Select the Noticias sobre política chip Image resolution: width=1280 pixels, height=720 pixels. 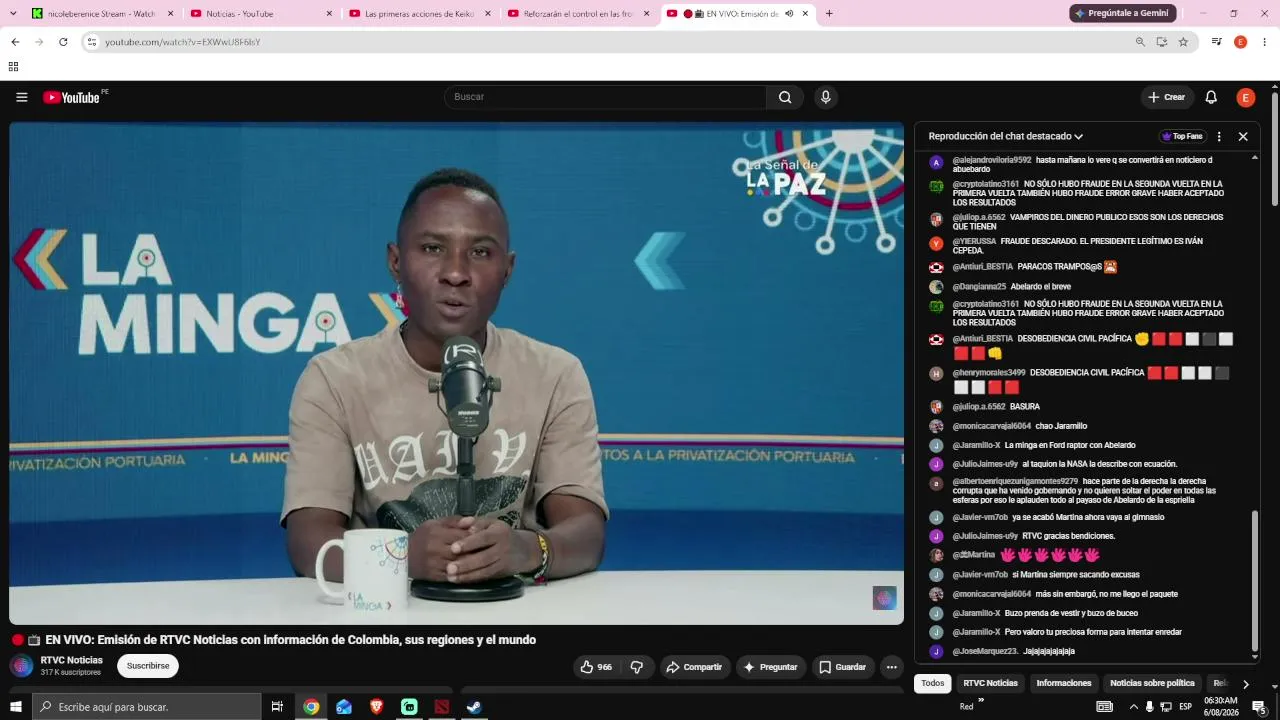(1152, 683)
